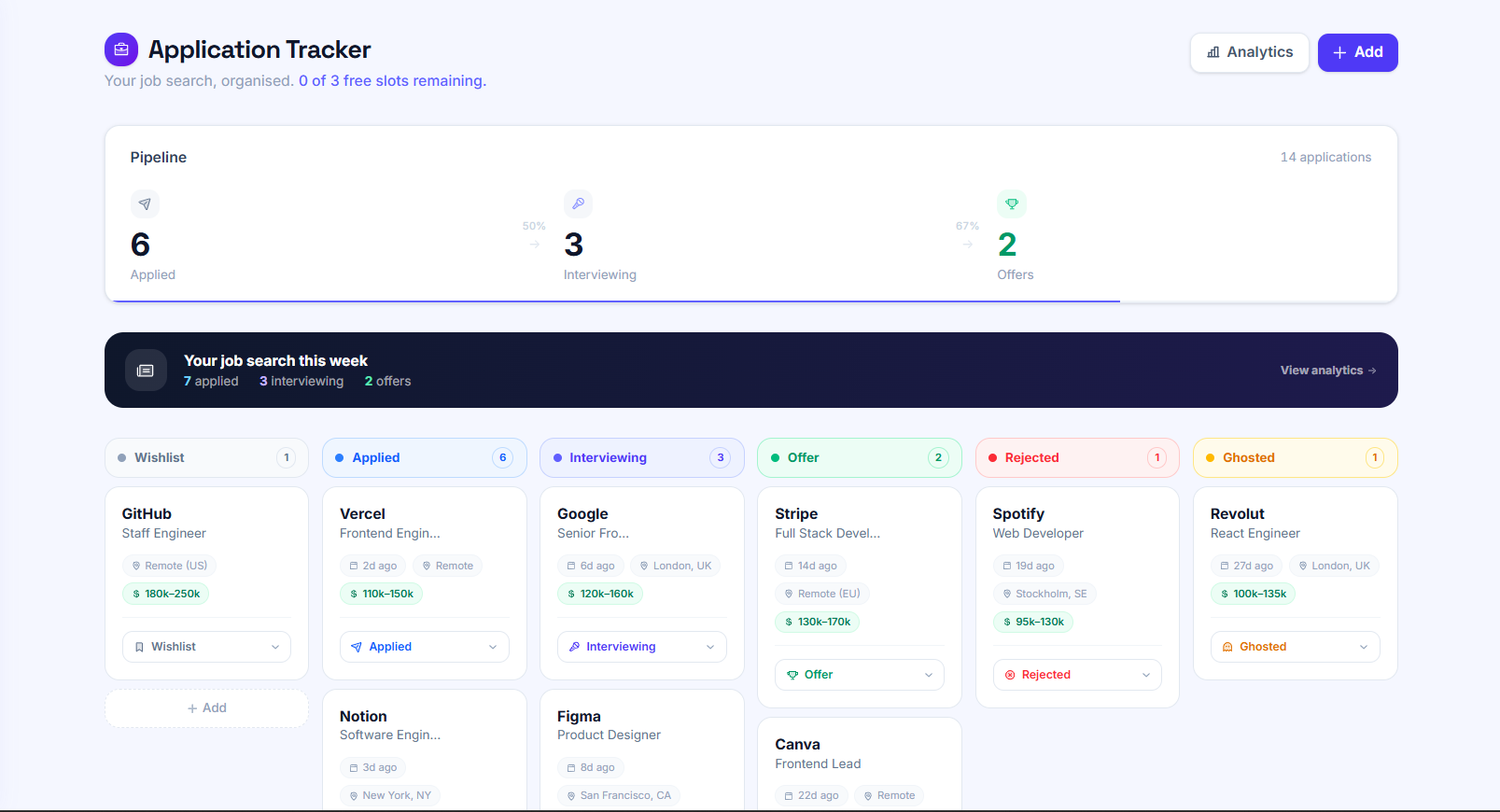Click the paper plane Applied pipeline icon
Viewport: 1500px width, 812px height.
(145, 203)
